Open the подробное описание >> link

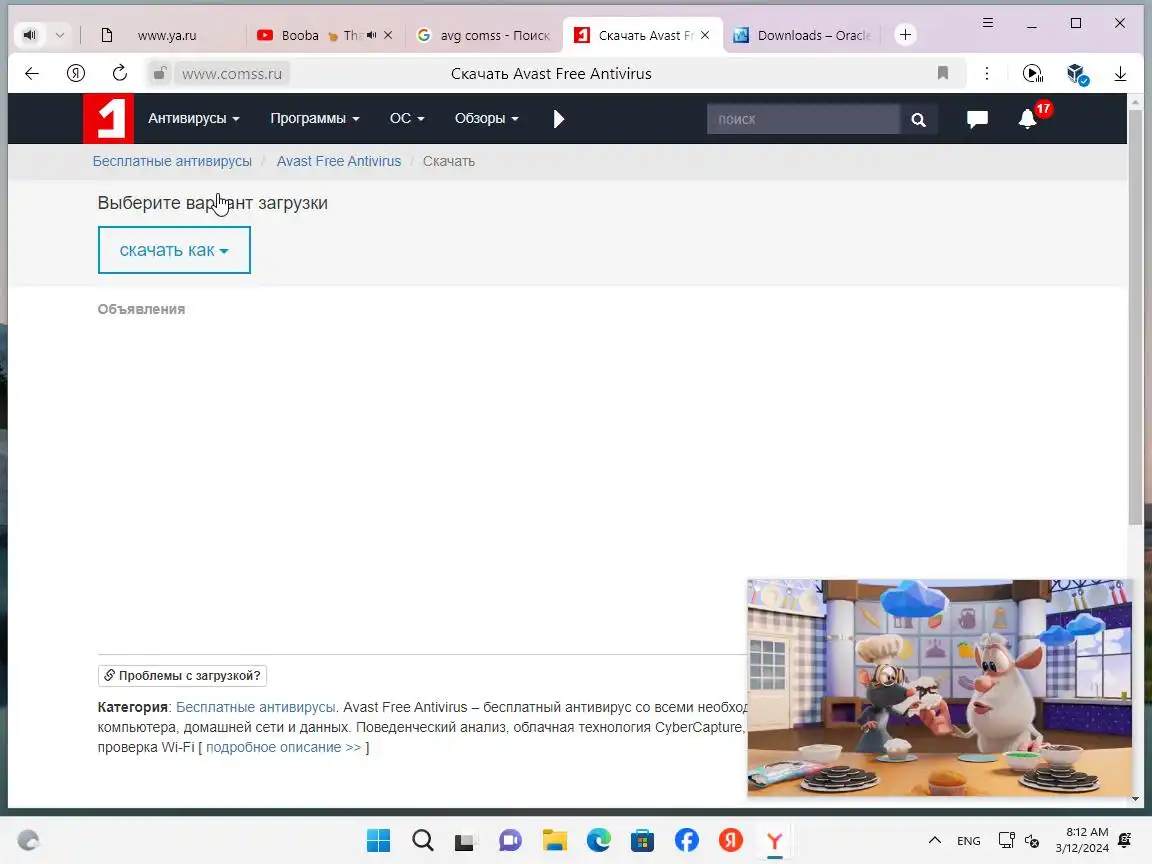pyautogui.click(x=284, y=747)
